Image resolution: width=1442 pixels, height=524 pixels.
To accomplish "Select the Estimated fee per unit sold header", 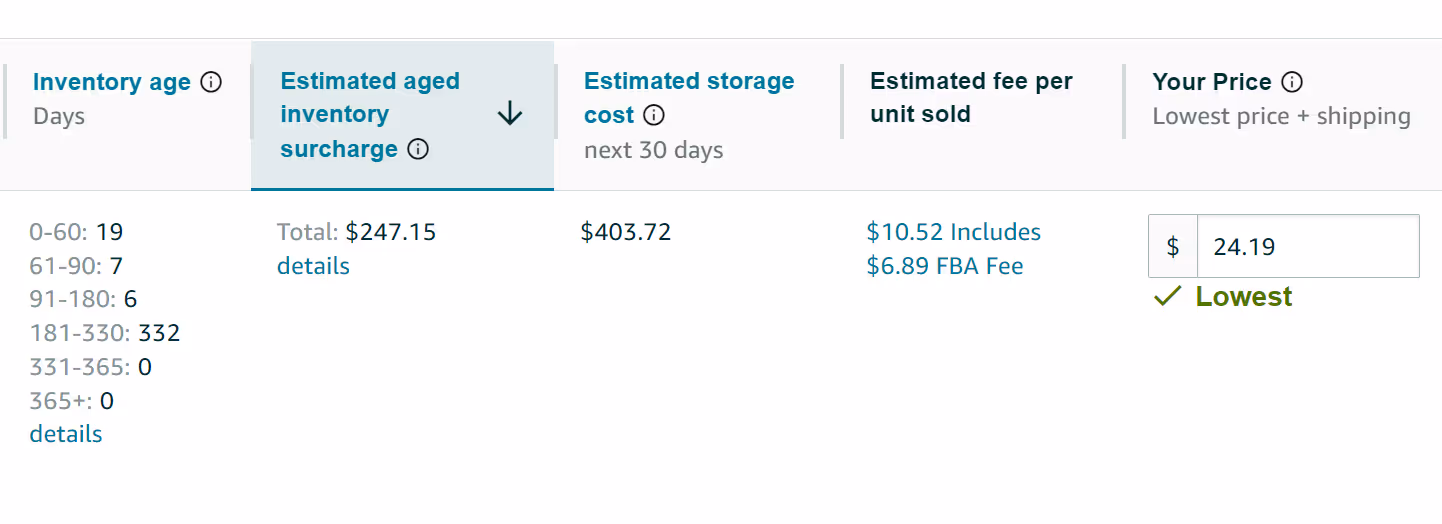I will [x=971, y=98].
